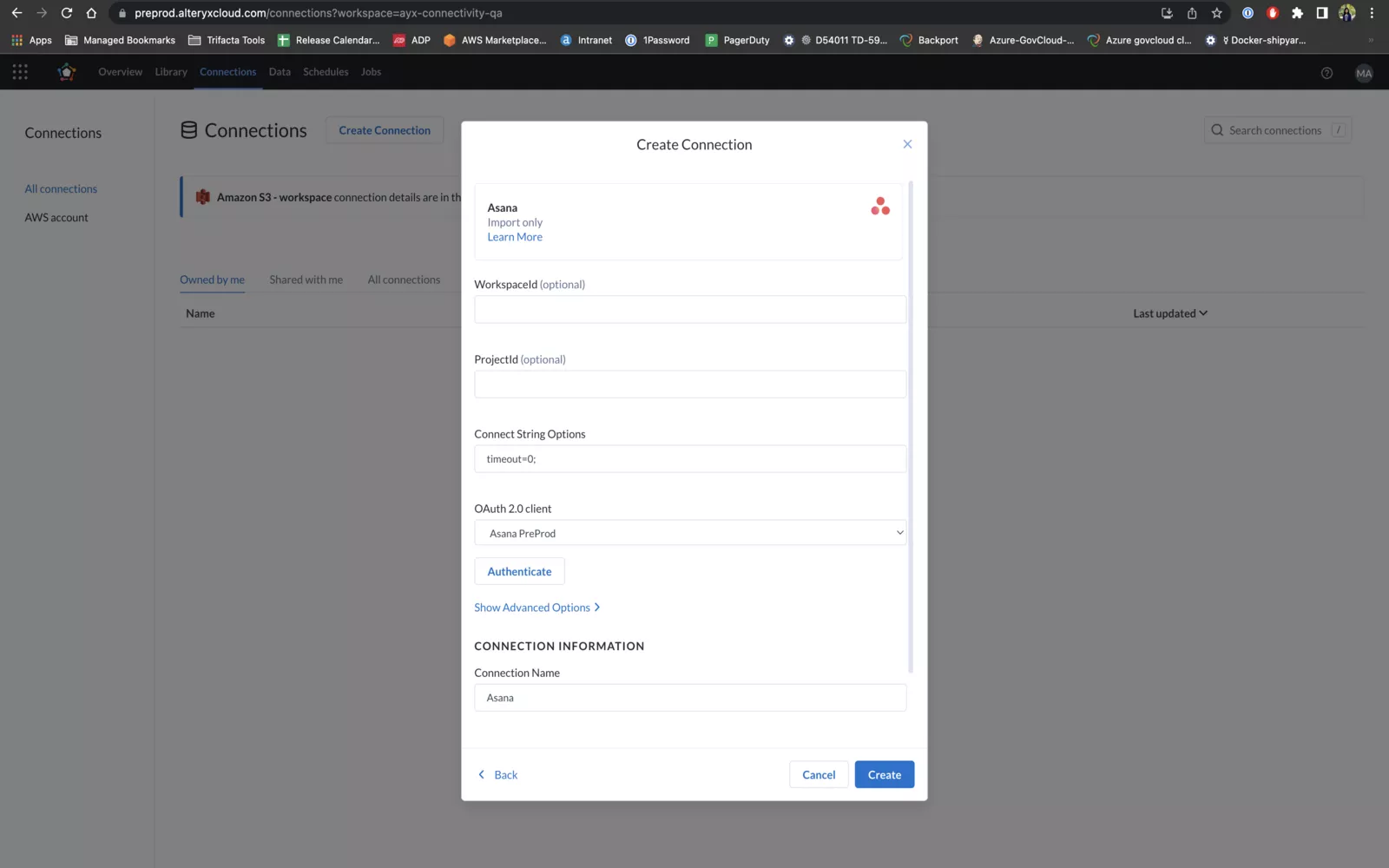
Task: Bookmark page with the star icon
Action: (x=1216, y=13)
